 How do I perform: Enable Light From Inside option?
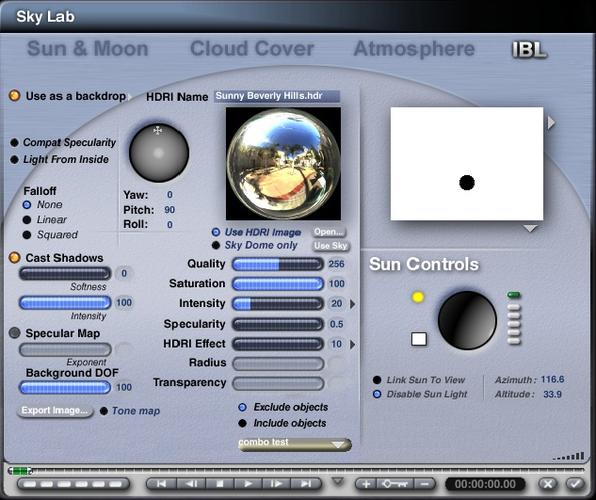click(x=14, y=160)
